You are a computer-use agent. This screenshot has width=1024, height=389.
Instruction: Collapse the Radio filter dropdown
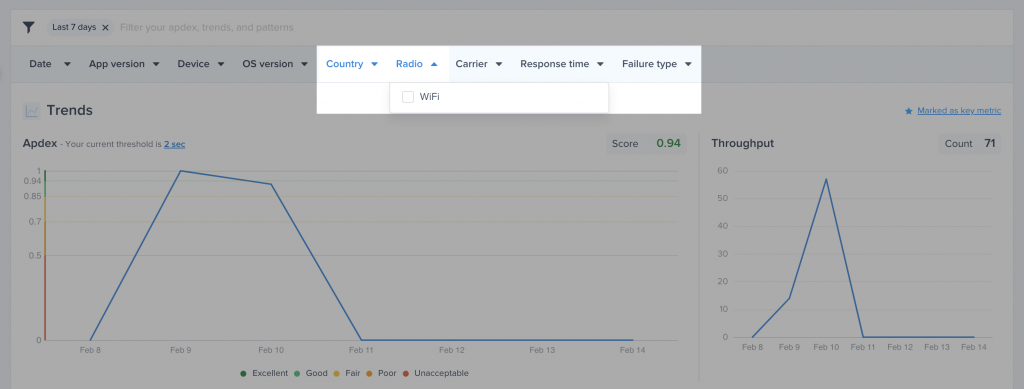tap(416, 64)
